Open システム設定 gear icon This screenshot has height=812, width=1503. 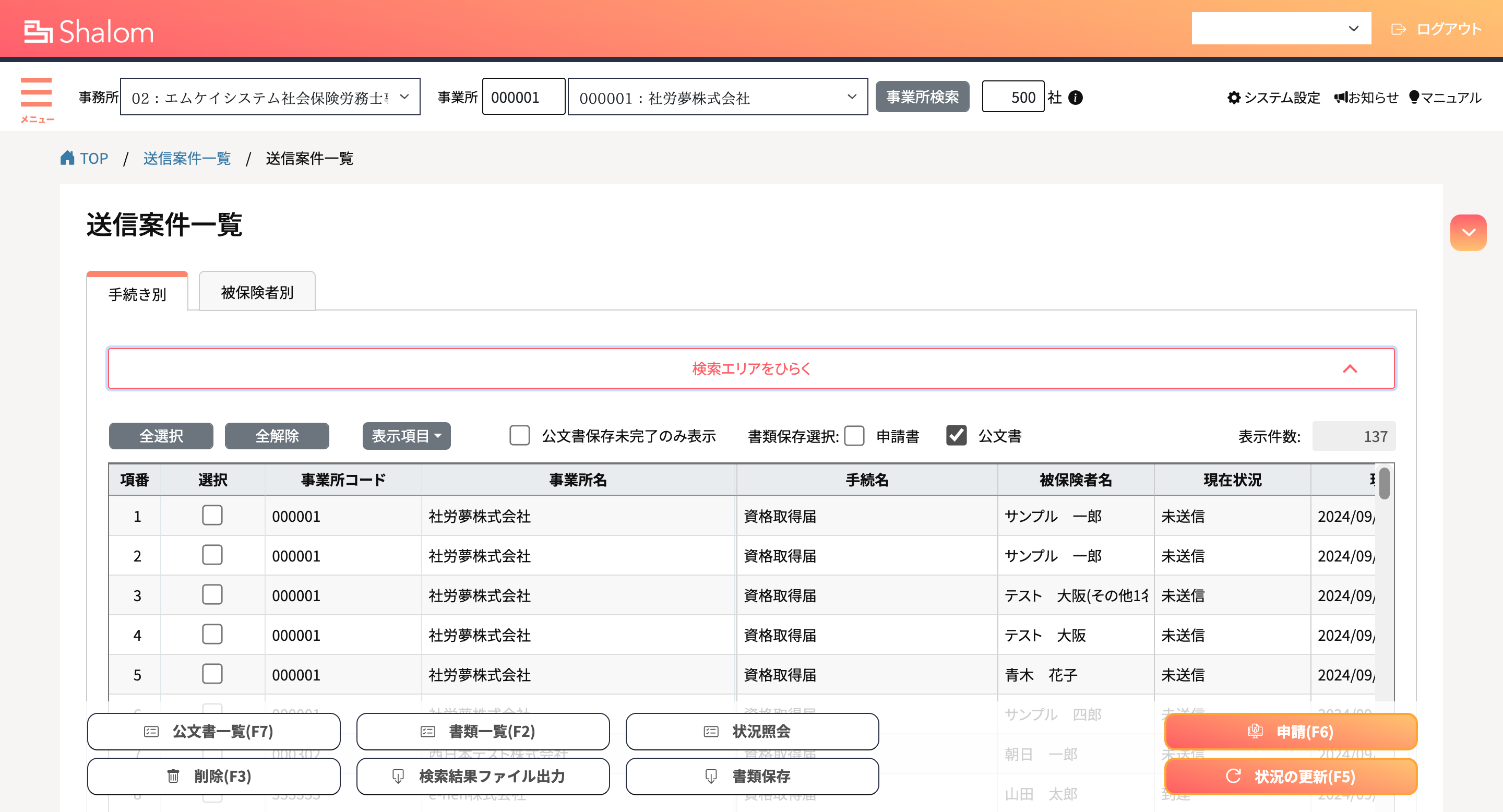[x=1233, y=98]
